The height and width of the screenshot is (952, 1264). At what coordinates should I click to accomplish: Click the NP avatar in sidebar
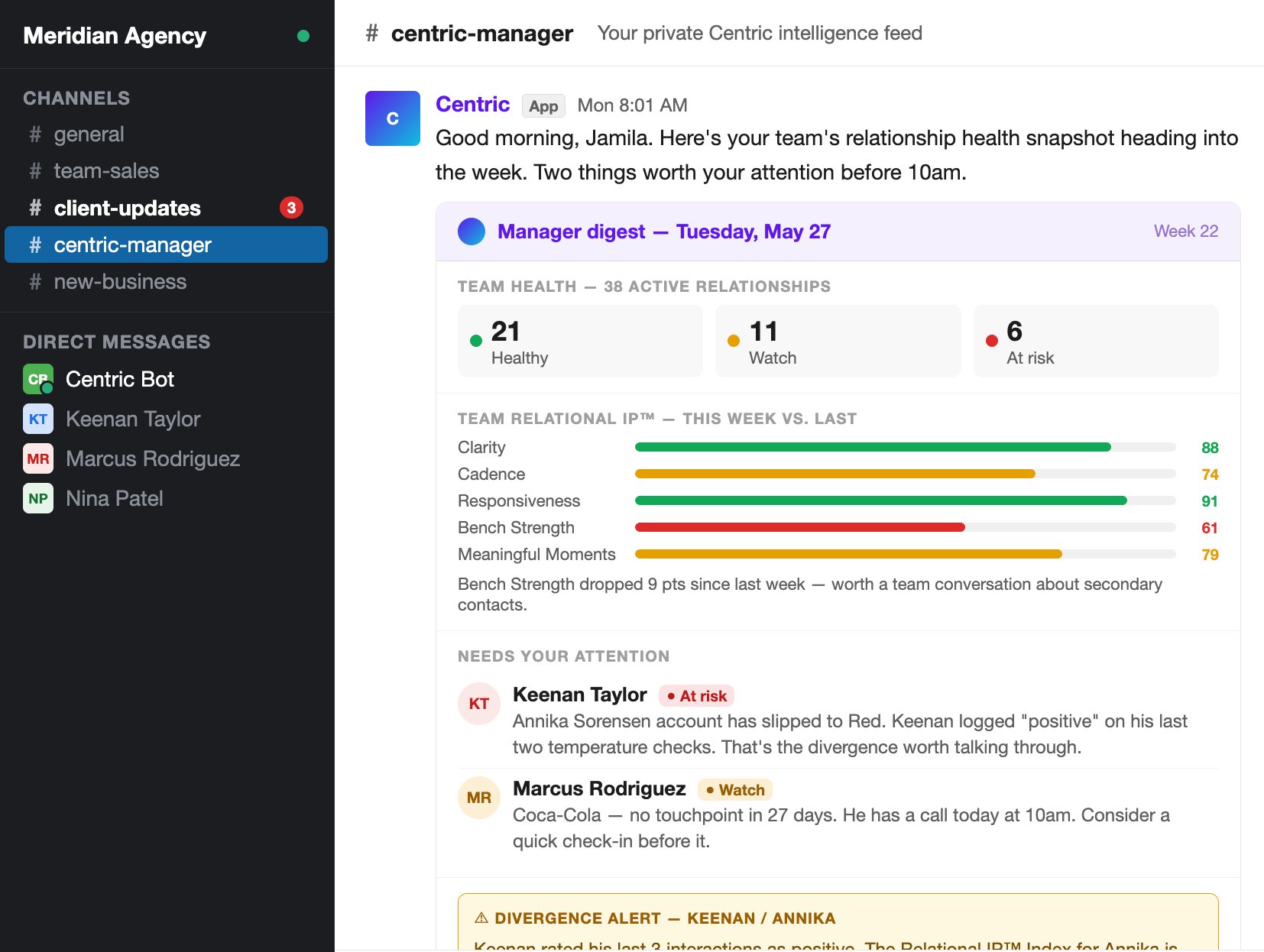(x=38, y=498)
